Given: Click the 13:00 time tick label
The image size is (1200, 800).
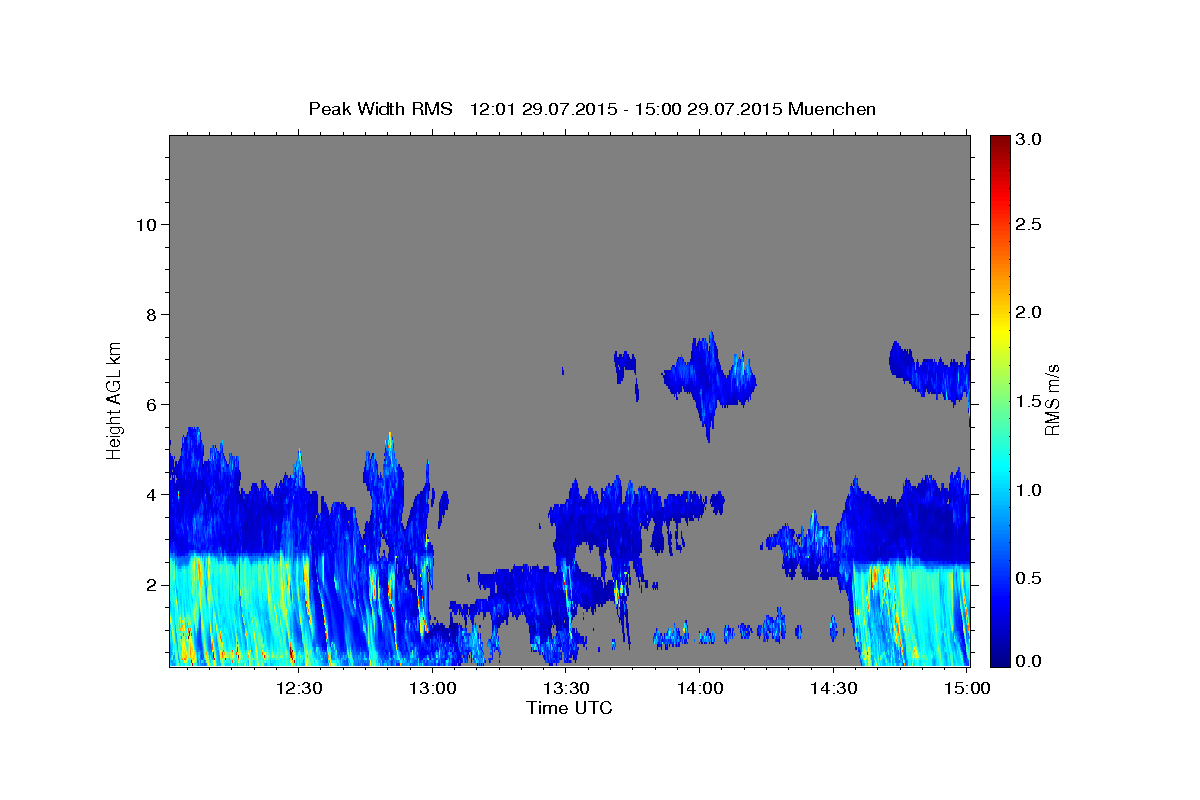Looking at the screenshot, I should tap(433, 688).
